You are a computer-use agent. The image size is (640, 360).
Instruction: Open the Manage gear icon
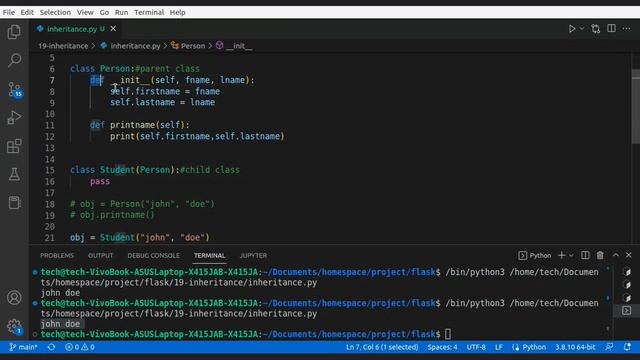tap(15, 326)
